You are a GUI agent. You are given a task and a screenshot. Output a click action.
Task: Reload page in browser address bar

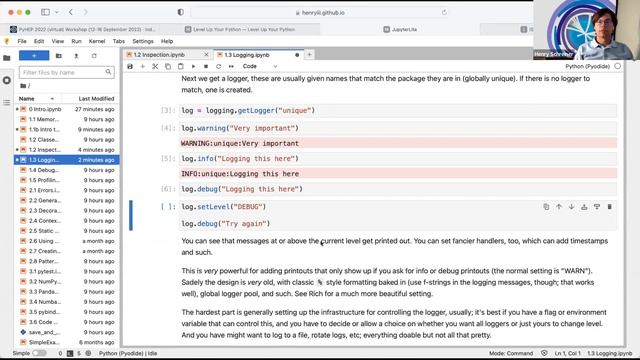444,13
